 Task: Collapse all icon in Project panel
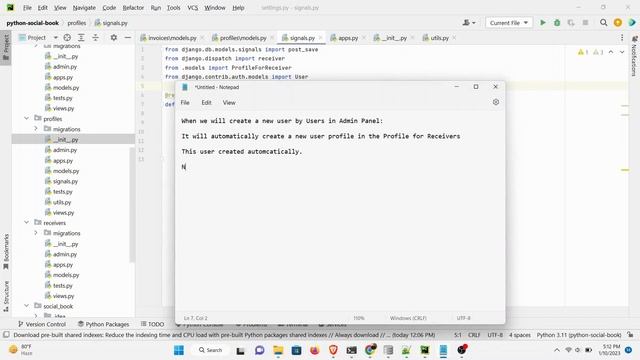pyautogui.click(x=96, y=38)
